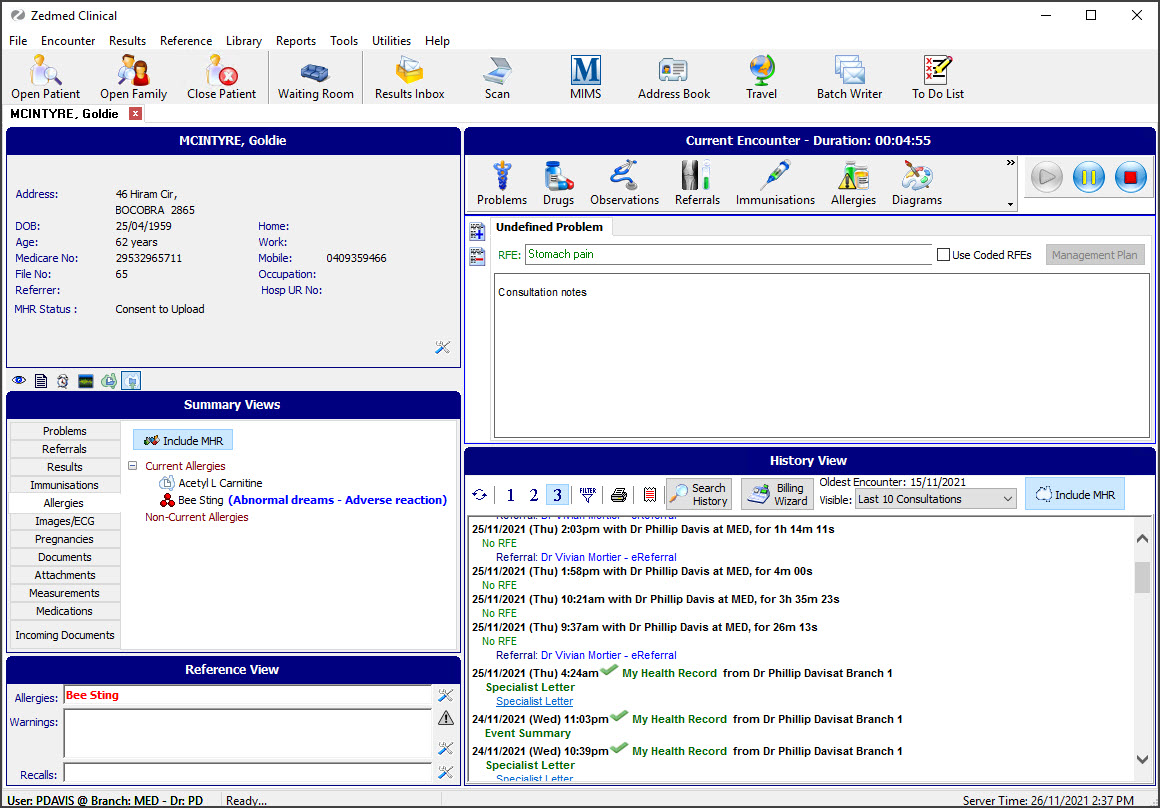This screenshot has width=1160, height=808.
Task: Expand the hidden toolbar chevron in Current Encounter
Action: 1009,161
